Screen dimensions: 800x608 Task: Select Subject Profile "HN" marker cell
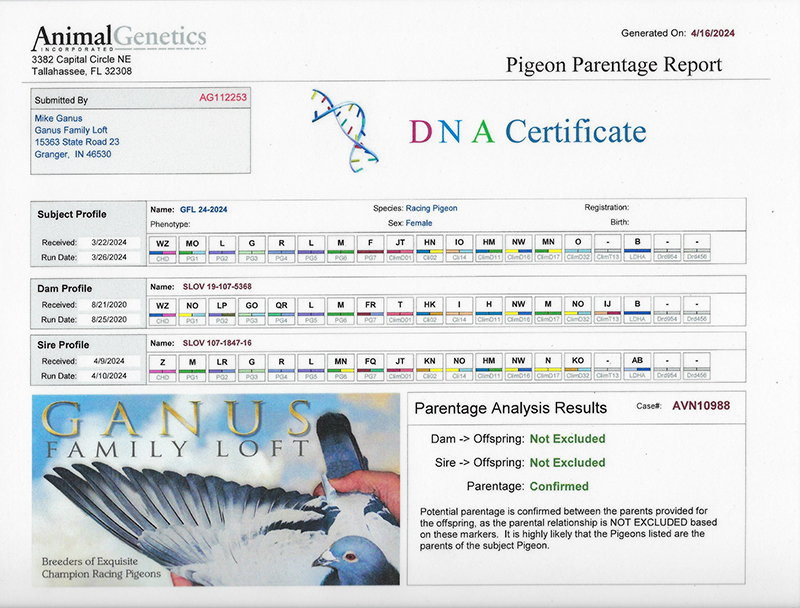pyautogui.click(x=430, y=248)
